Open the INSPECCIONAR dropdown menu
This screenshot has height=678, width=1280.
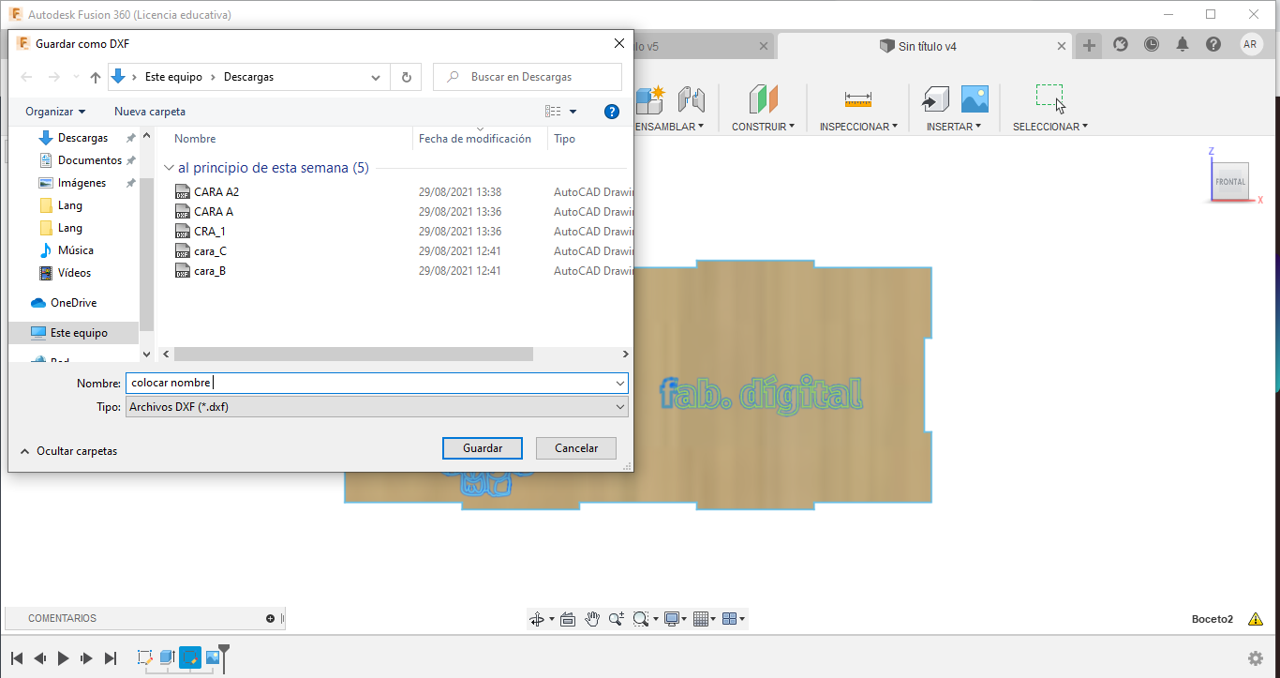point(858,127)
